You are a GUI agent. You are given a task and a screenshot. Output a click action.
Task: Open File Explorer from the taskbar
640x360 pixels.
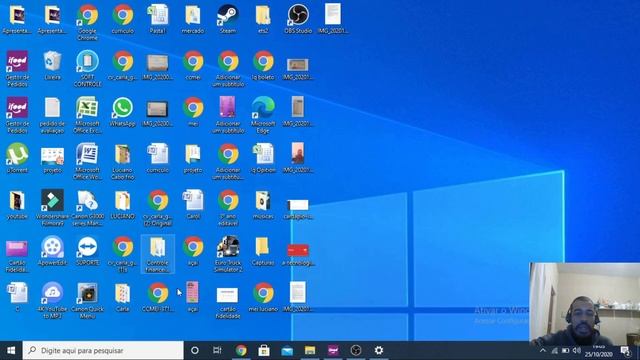pyautogui.click(x=310, y=350)
